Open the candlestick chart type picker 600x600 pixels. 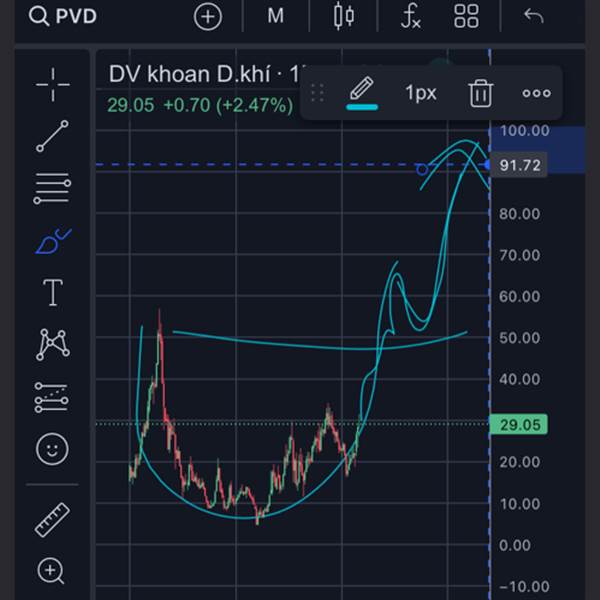tap(345, 16)
